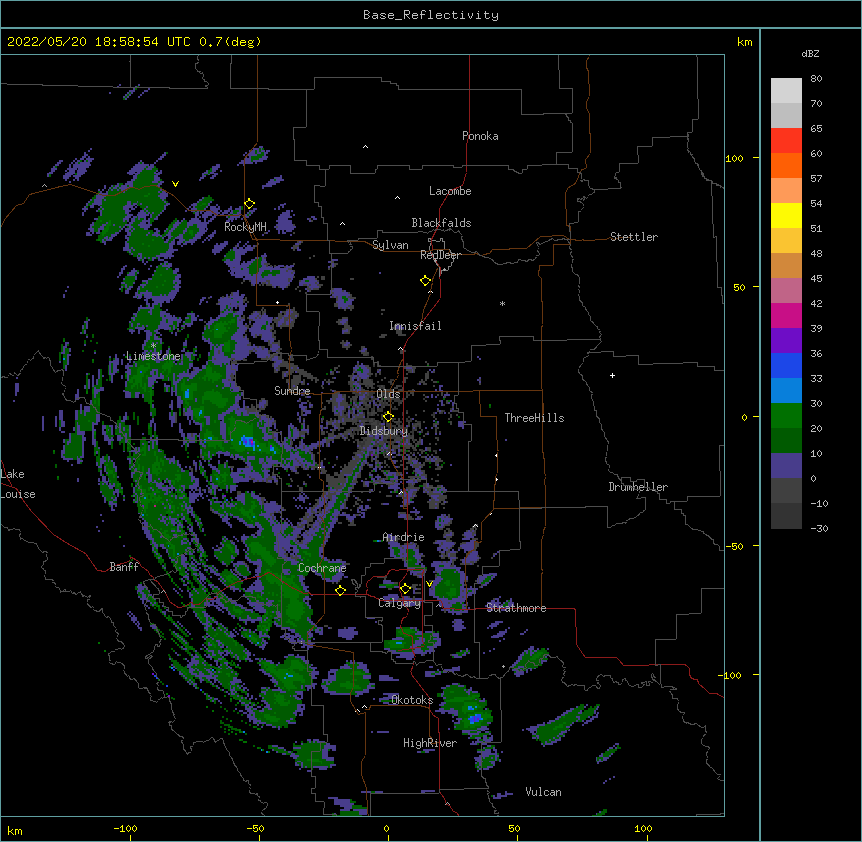
Task: Click the Lake Louise label
Action: (17, 484)
